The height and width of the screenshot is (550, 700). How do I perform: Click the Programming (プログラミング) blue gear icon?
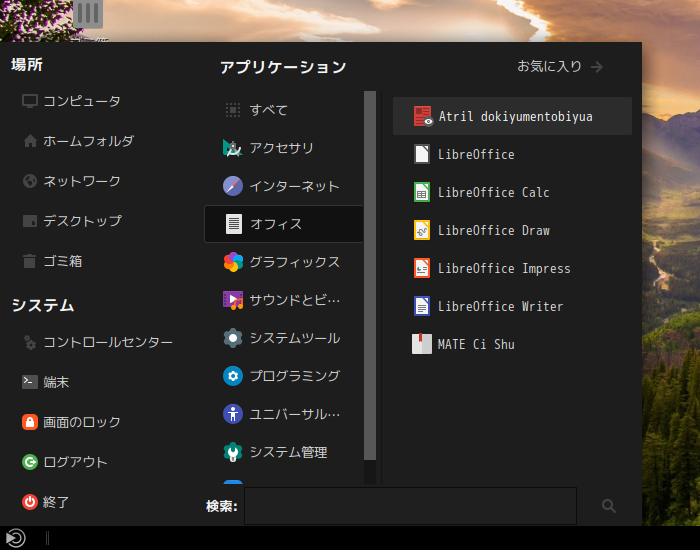pyautogui.click(x=233, y=376)
